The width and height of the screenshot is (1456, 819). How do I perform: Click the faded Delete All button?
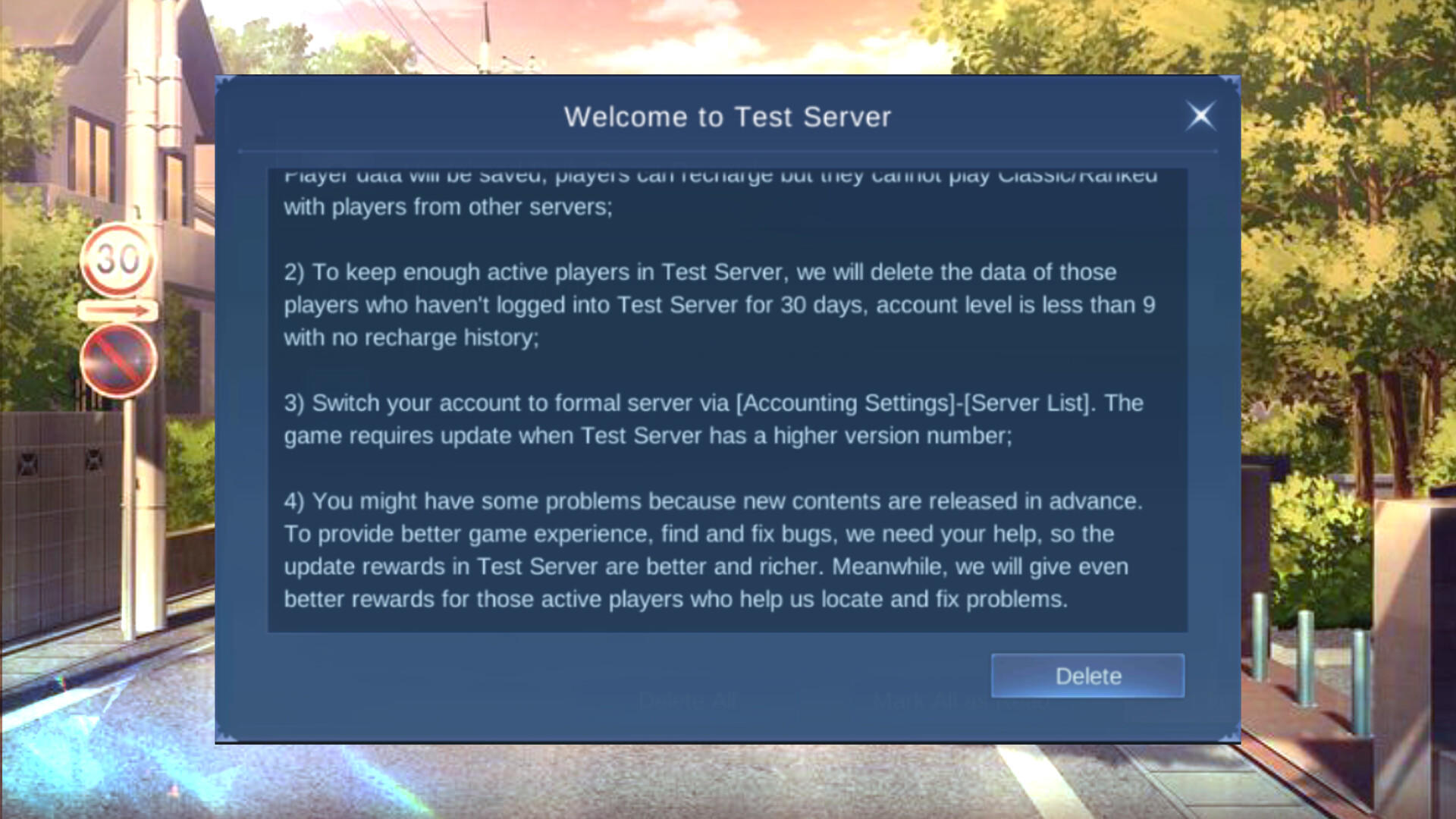[x=687, y=701]
